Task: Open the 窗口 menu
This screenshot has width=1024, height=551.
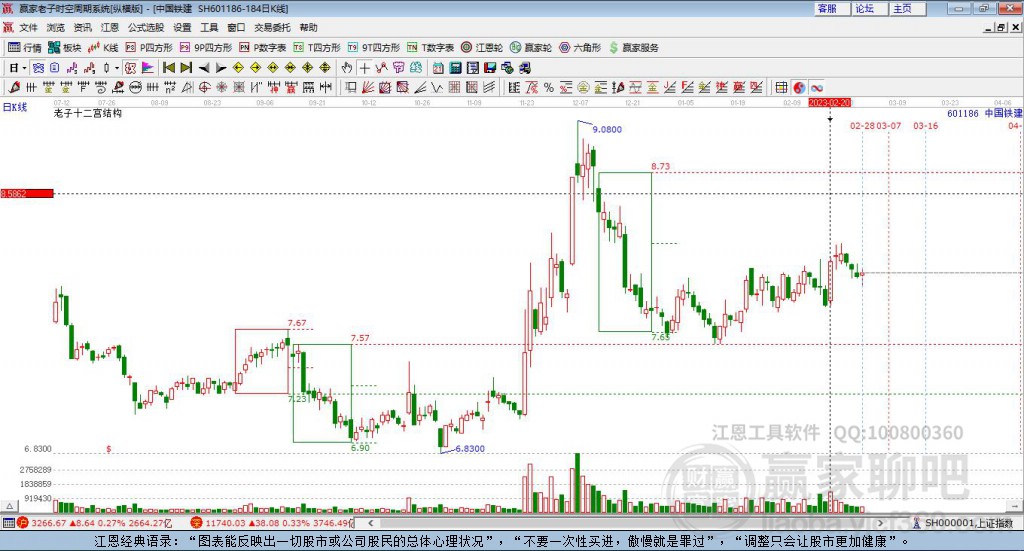Action: click(236, 27)
